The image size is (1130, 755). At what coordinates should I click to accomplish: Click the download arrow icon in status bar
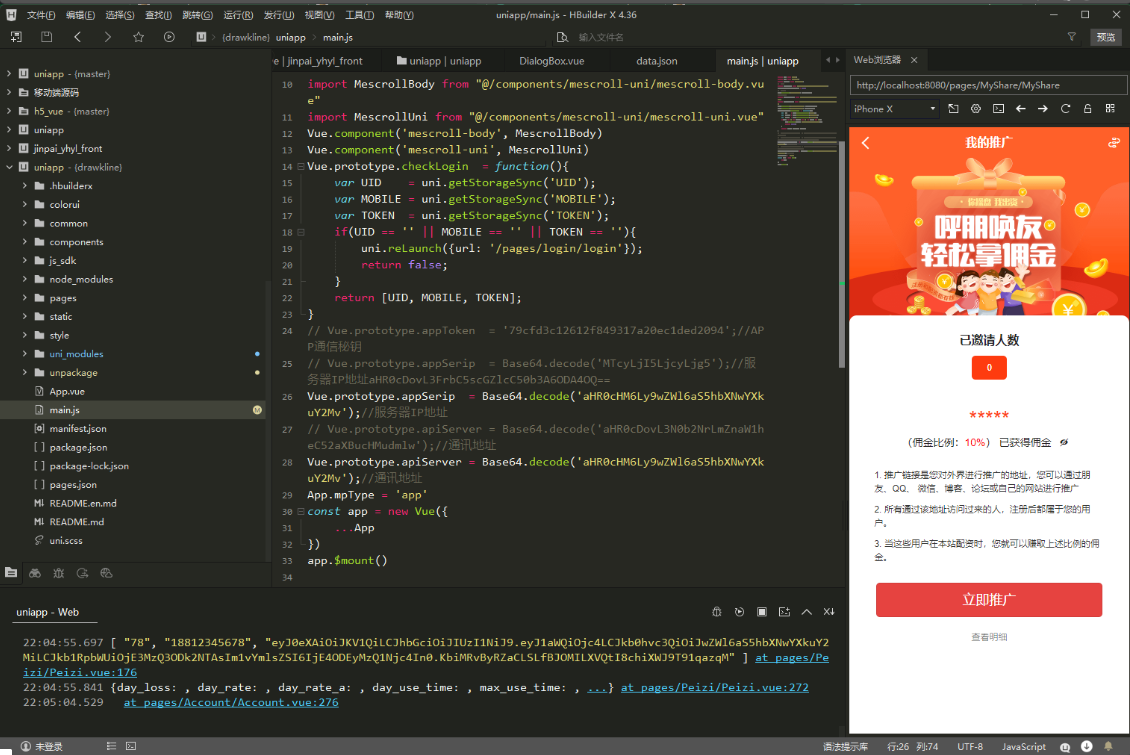[1087, 746]
